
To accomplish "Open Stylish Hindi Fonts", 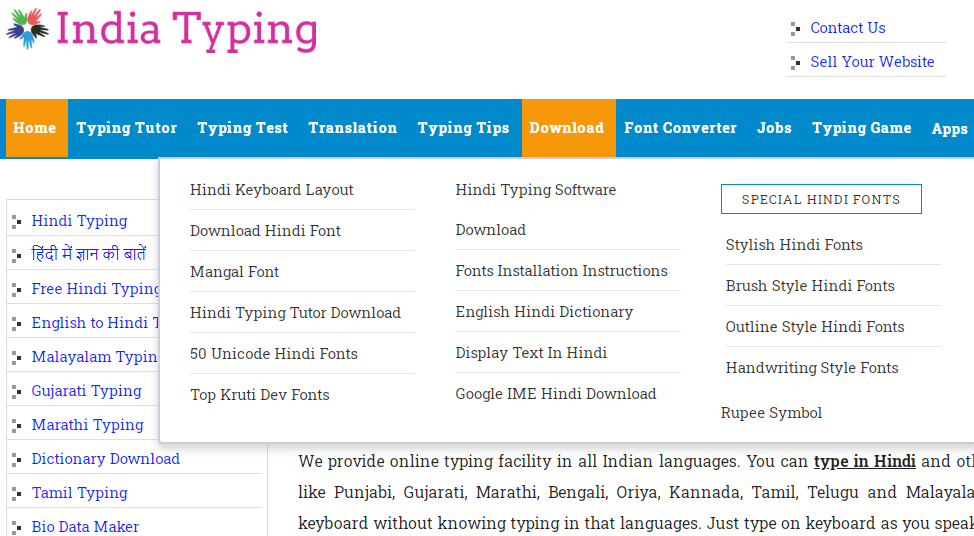I will tap(794, 245).
